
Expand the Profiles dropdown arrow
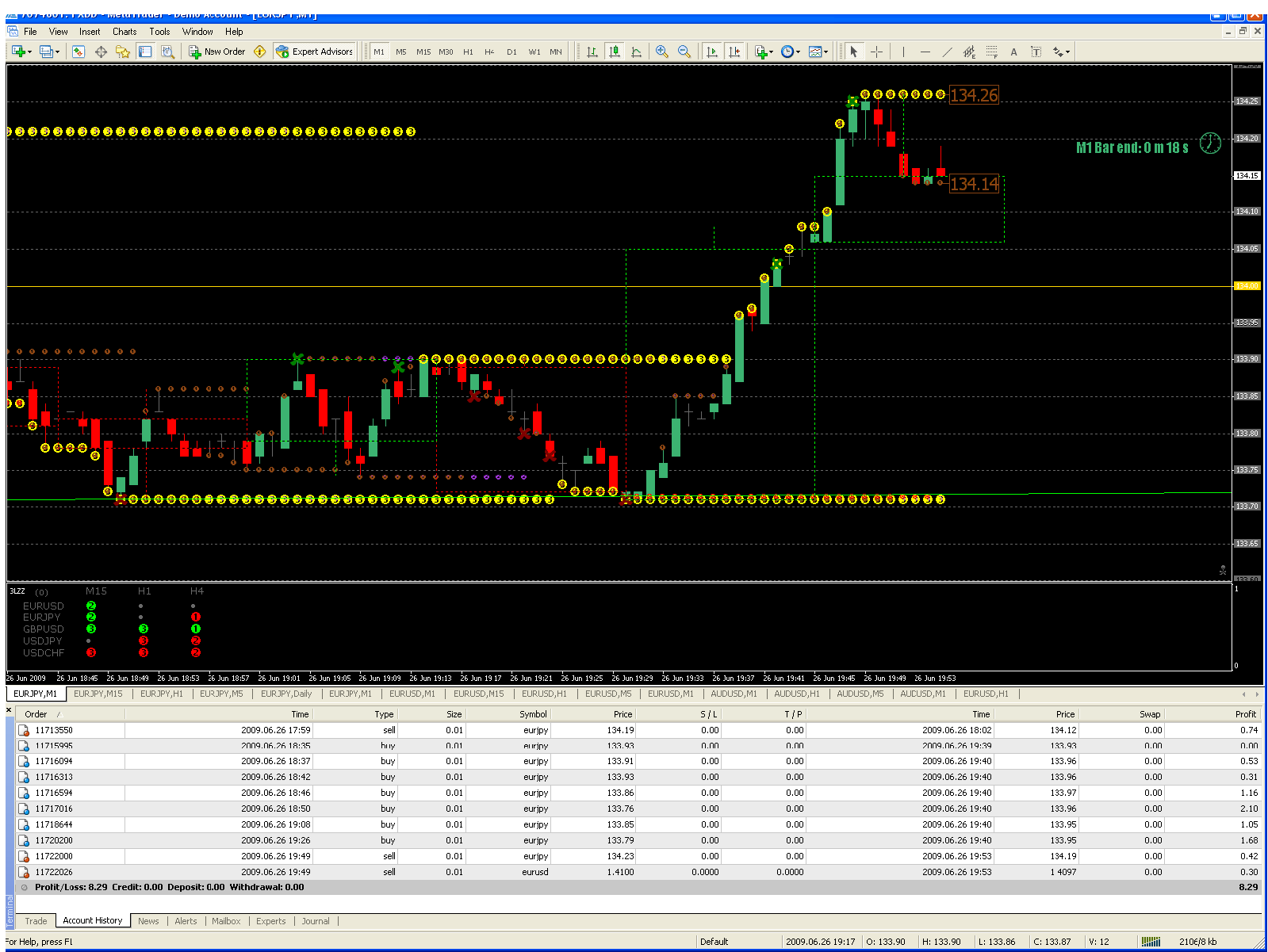[x=58, y=52]
